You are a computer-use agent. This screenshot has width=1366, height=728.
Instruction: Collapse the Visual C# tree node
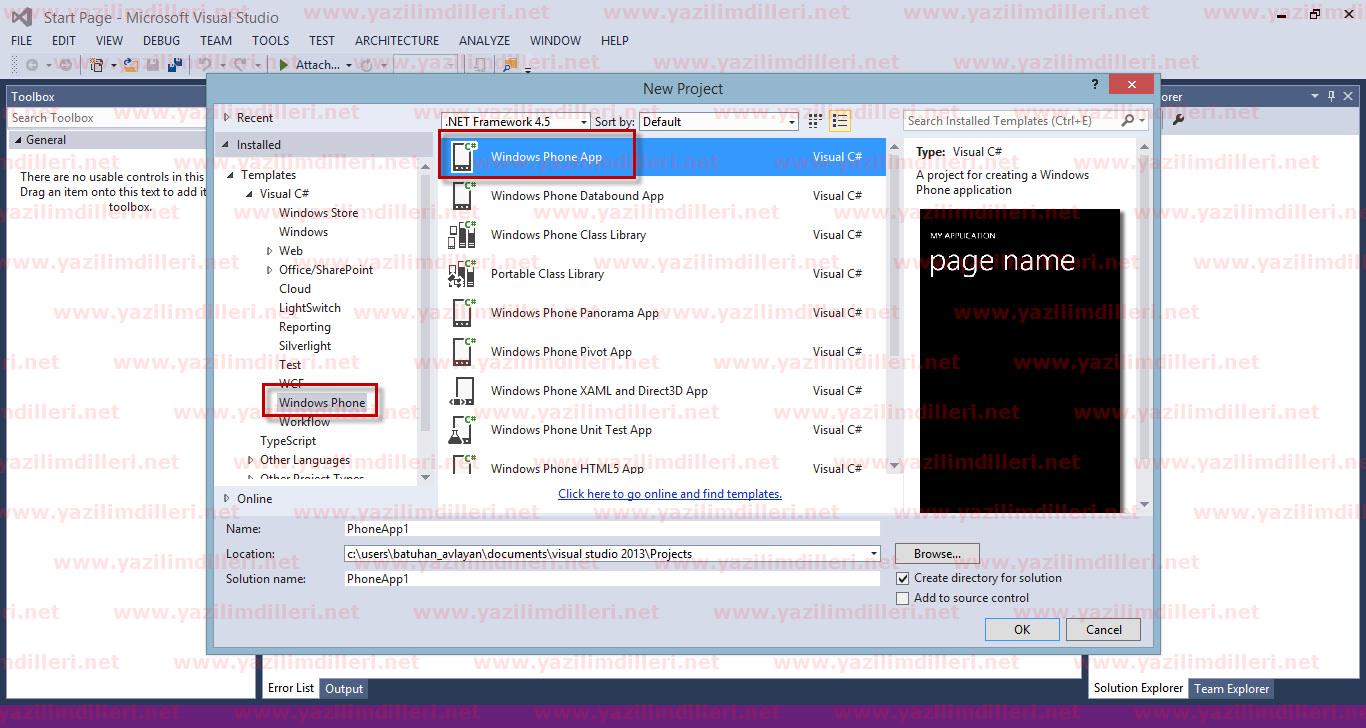[250, 194]
